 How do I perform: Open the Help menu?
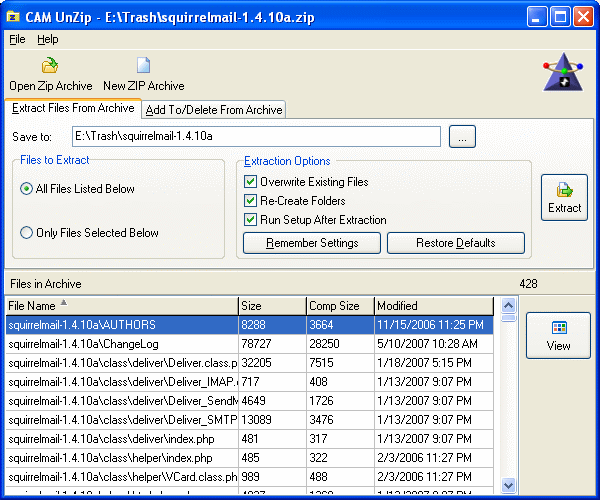click(x=48, y=39)
